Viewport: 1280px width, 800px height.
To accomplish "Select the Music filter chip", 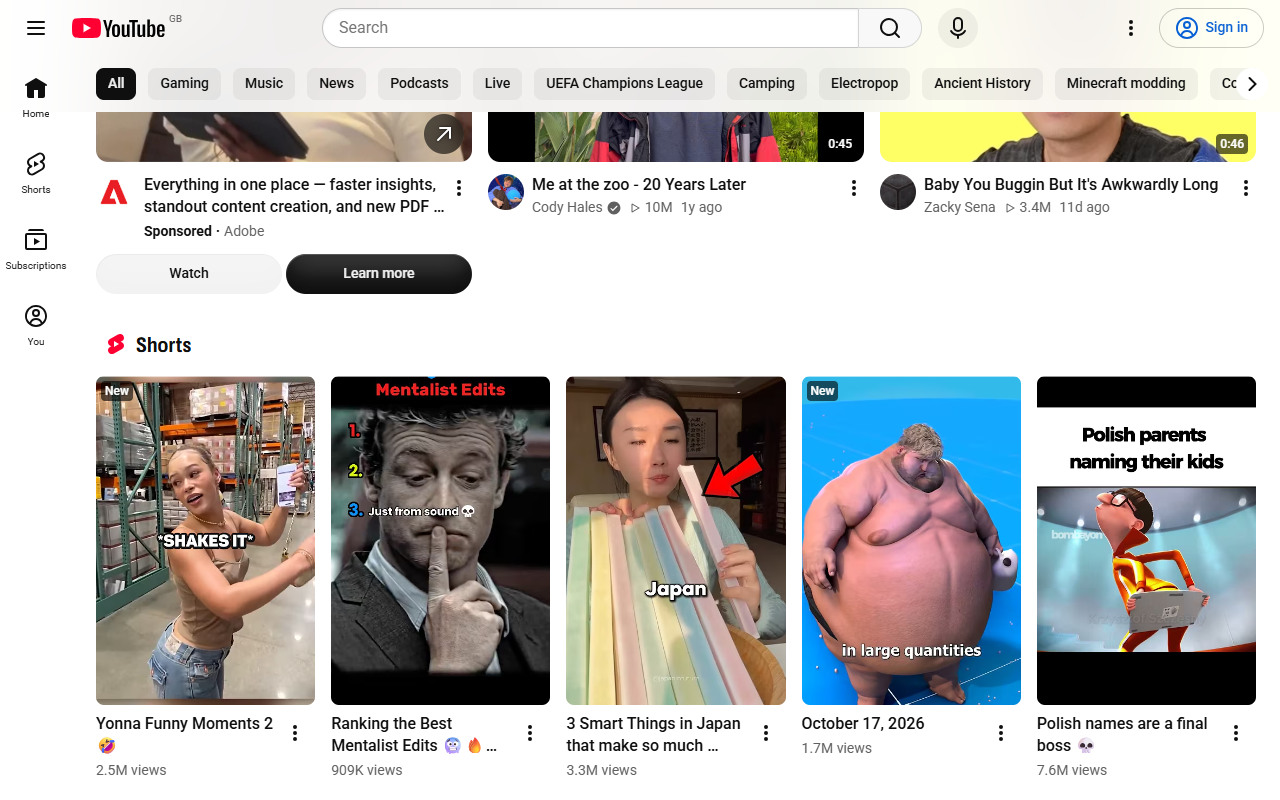I will [264, 84].
